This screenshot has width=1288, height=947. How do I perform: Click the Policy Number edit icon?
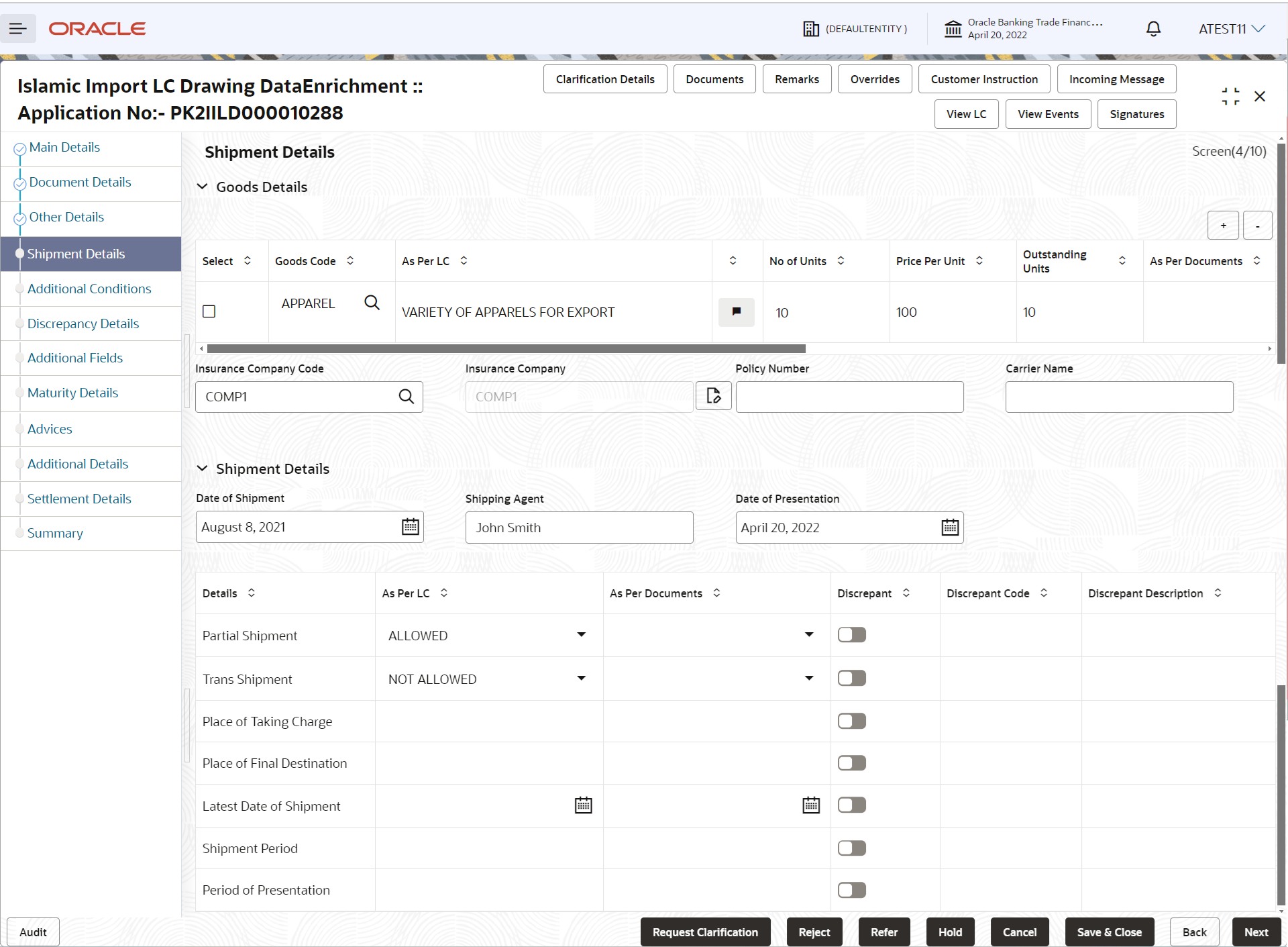[x=713, y=396]
